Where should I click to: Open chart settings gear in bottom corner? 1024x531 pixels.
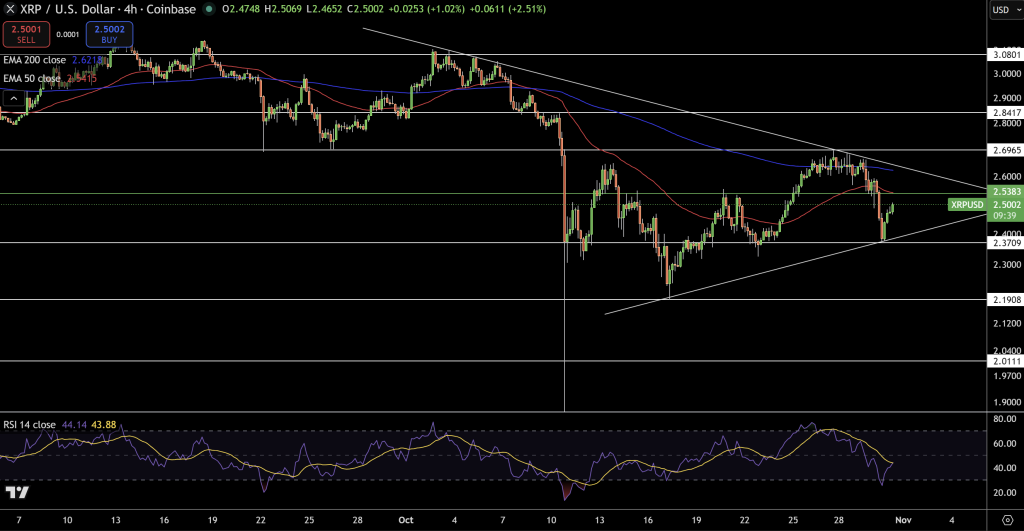(x=1008, y=520)
